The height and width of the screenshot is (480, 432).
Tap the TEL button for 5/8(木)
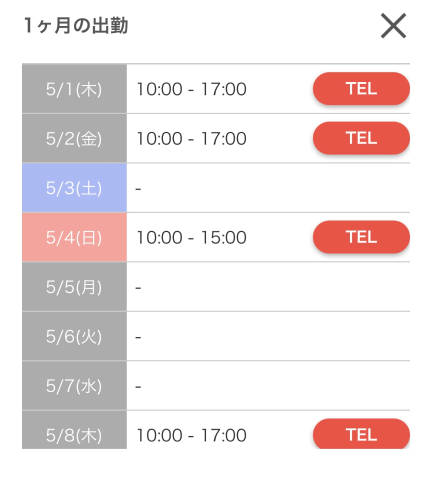tap(361, 434)
